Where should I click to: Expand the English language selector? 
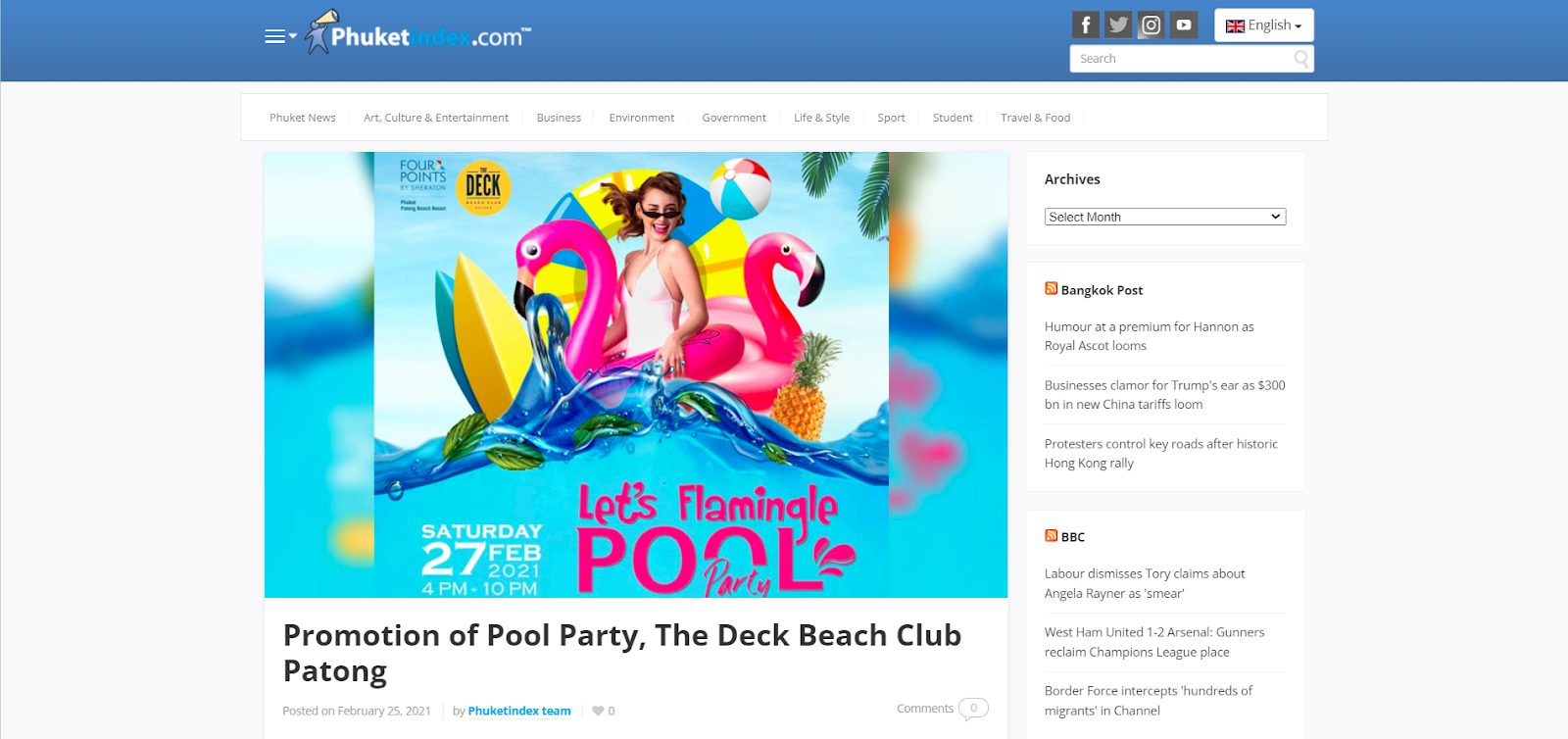[1264, 25]
